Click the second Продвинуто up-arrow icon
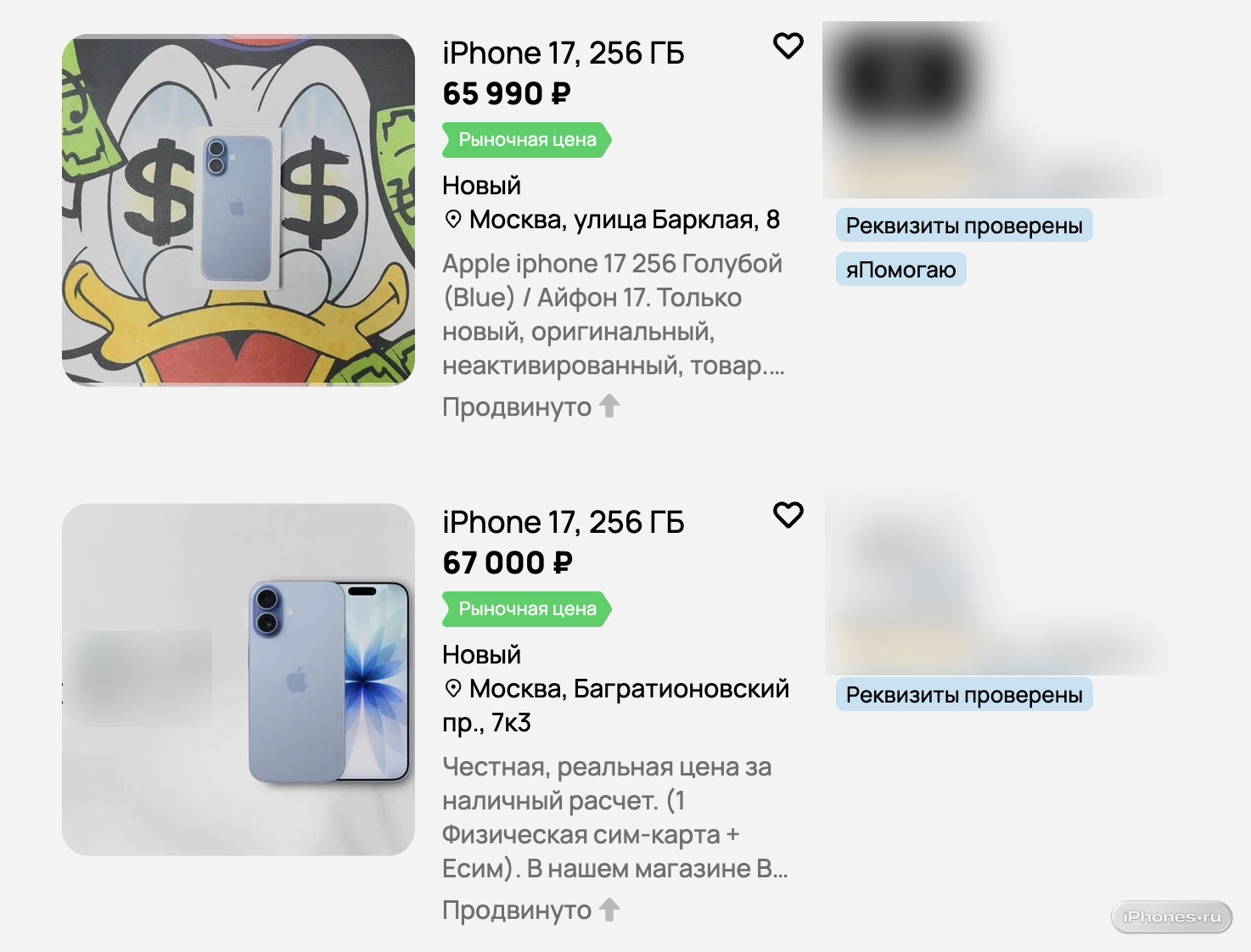The height and width of the screenshot is (952, 1251). click(x=609, y=910)
